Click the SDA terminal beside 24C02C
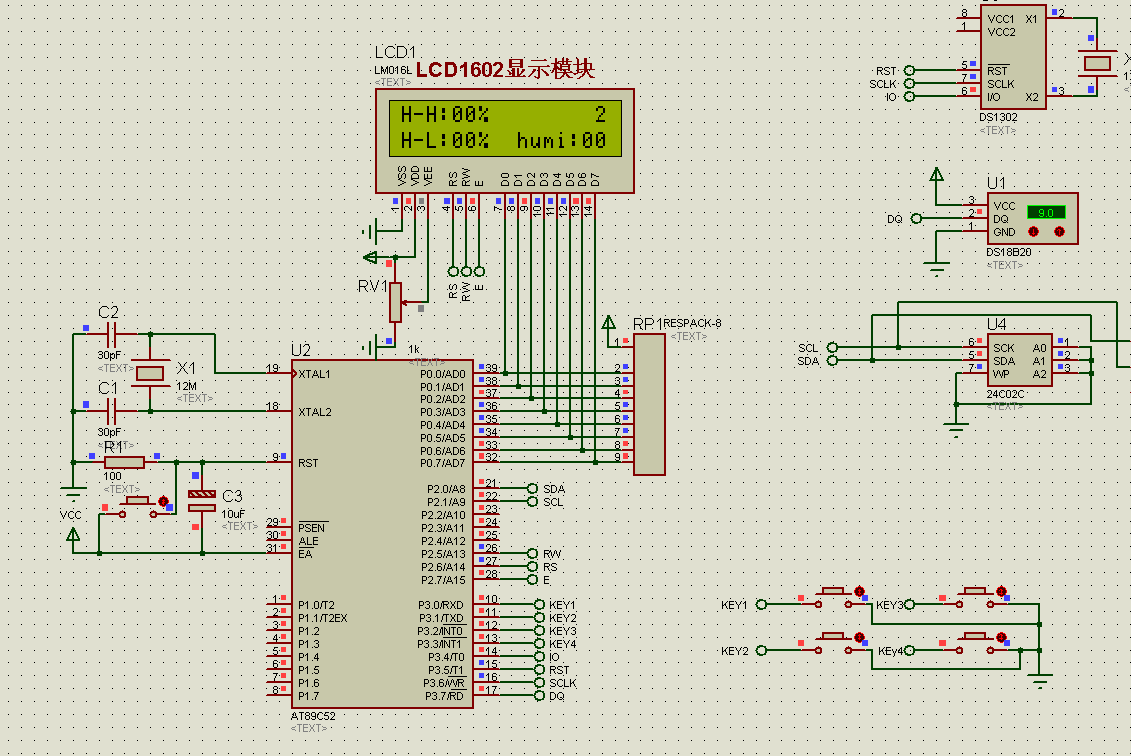 832,360
